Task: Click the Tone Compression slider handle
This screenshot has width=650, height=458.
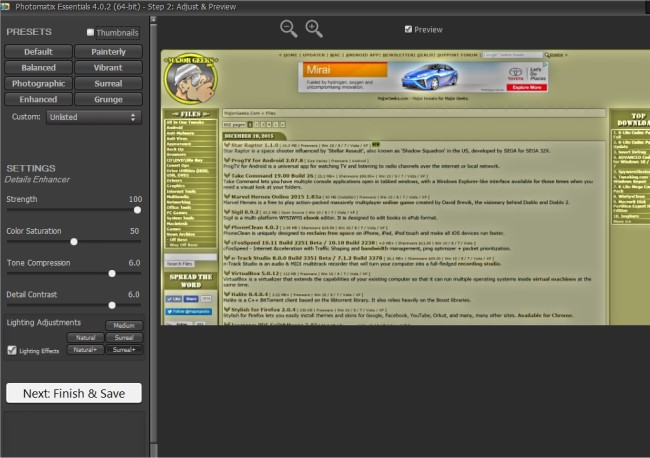Action: click(x=112, y=274)
